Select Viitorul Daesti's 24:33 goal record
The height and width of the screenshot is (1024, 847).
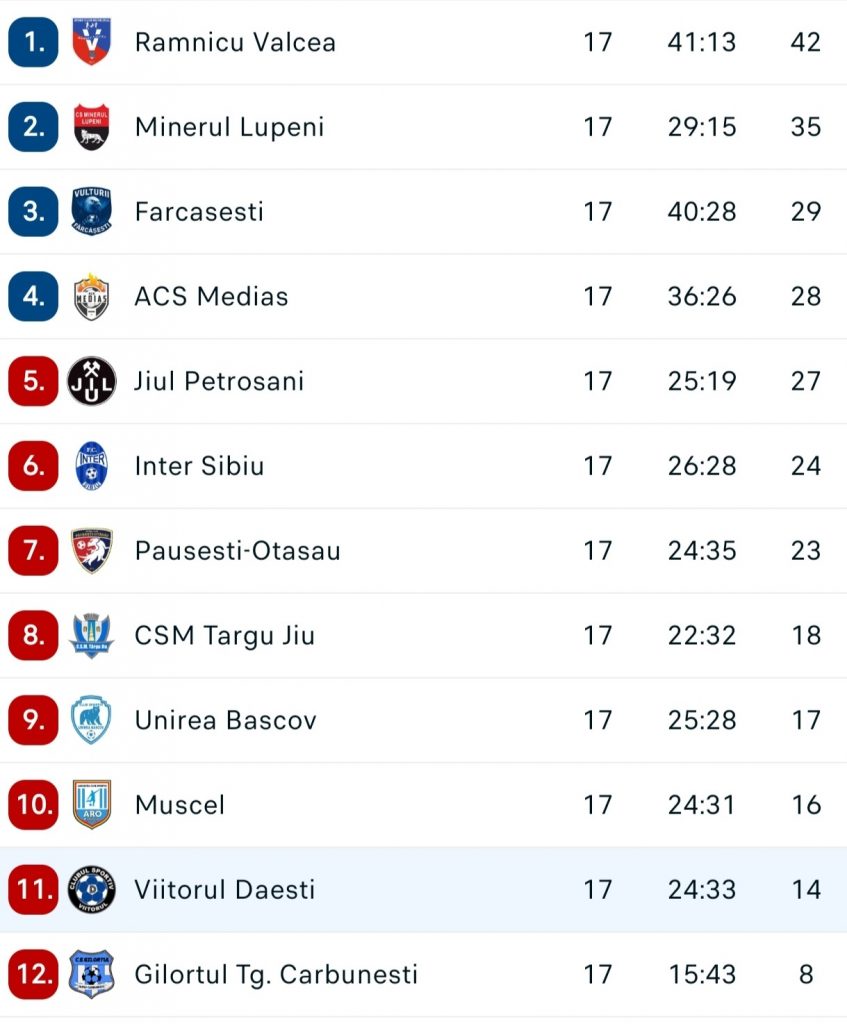coord(701,889)
